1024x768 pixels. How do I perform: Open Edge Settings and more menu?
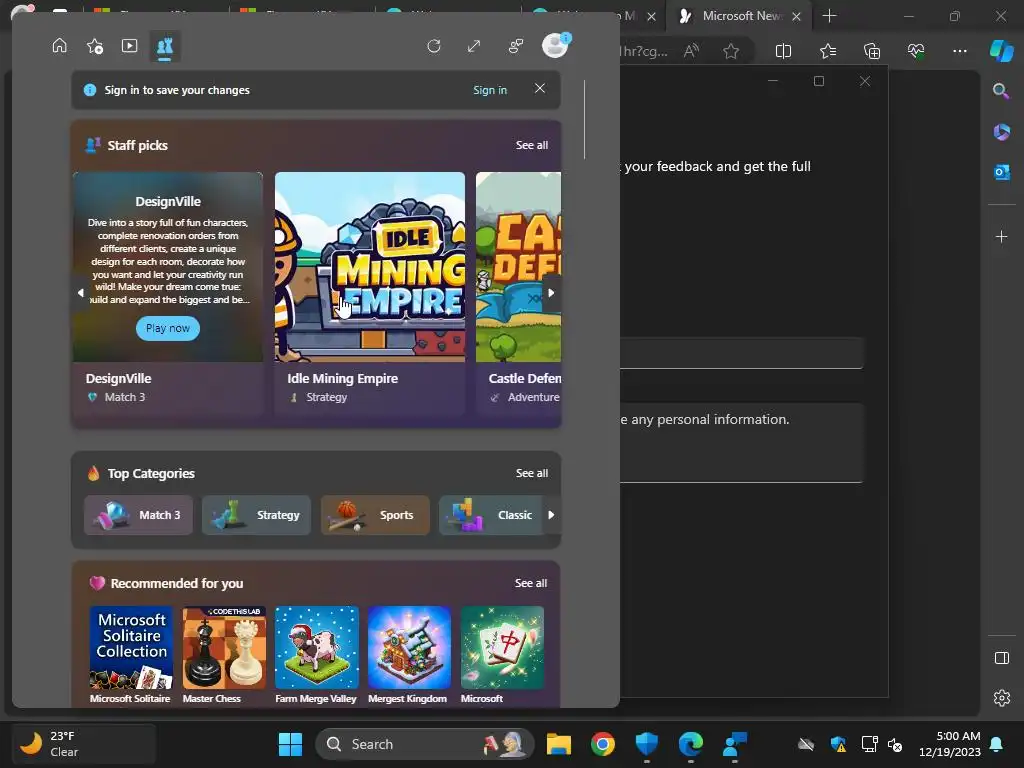[959, 51]
